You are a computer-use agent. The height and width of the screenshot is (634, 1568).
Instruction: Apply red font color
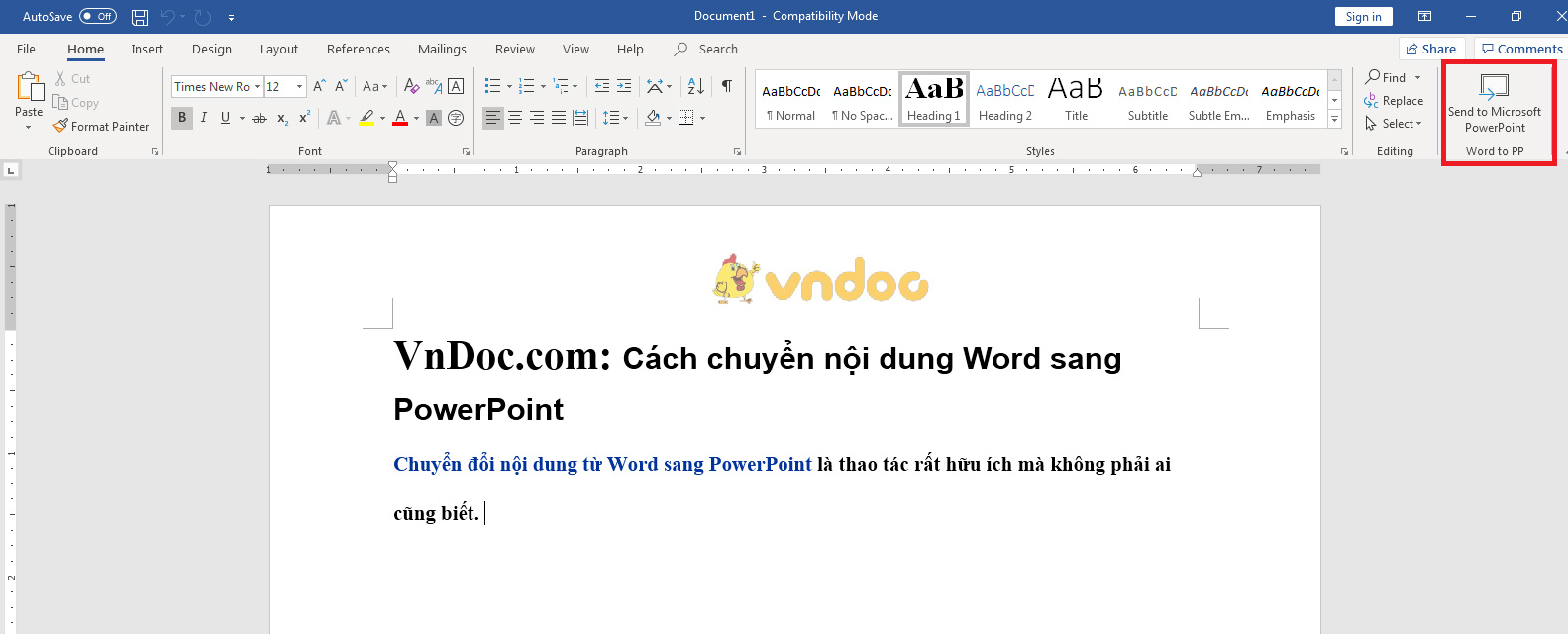400,118
